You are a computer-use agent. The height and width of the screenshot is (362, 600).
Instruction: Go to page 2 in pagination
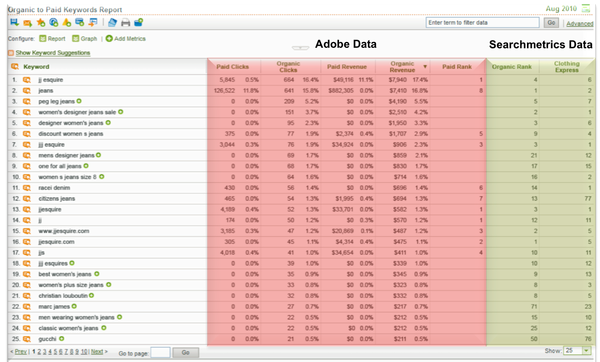point(39,352)
